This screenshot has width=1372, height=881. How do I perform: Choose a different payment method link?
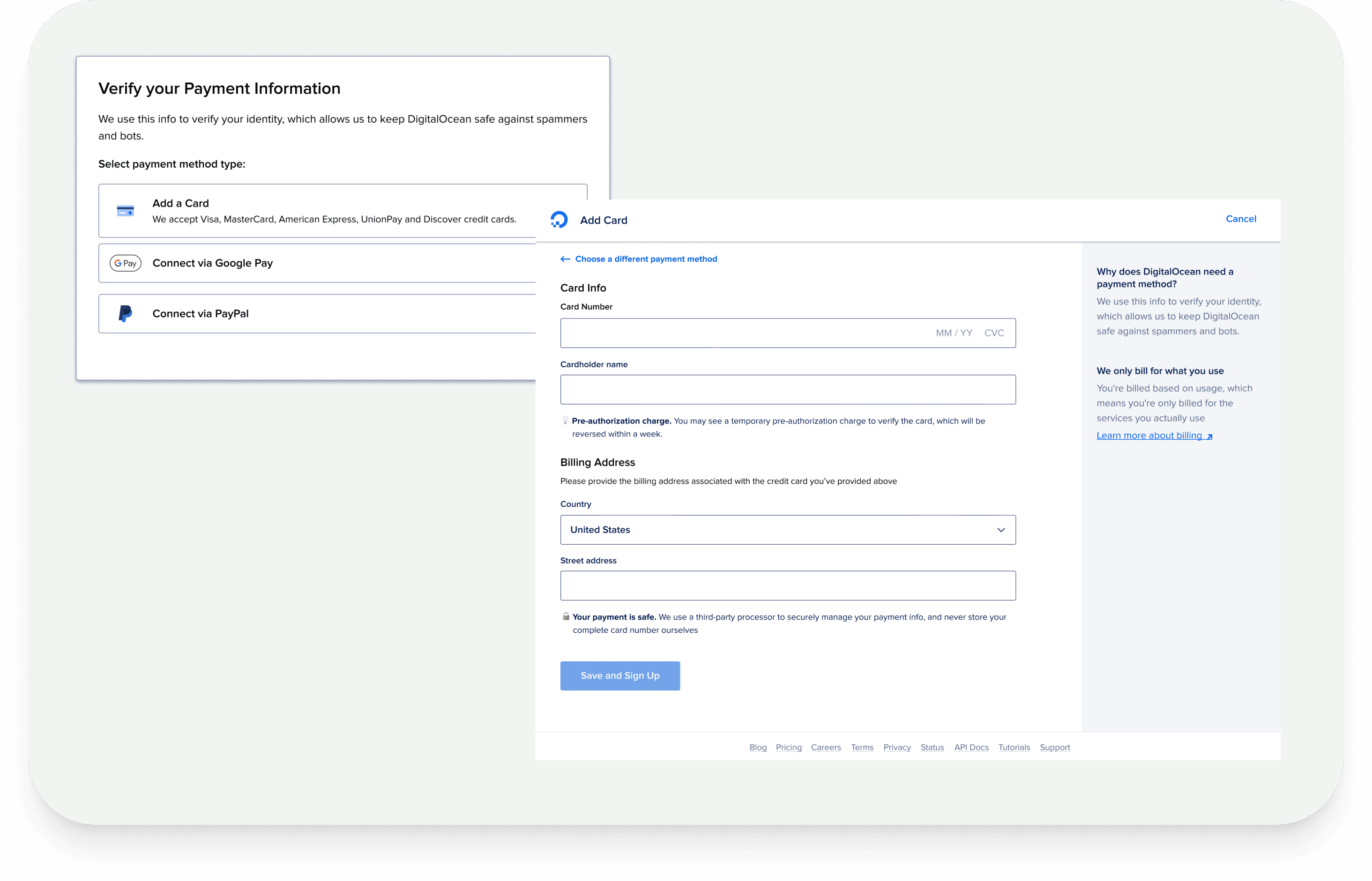[x=646, y=259]
